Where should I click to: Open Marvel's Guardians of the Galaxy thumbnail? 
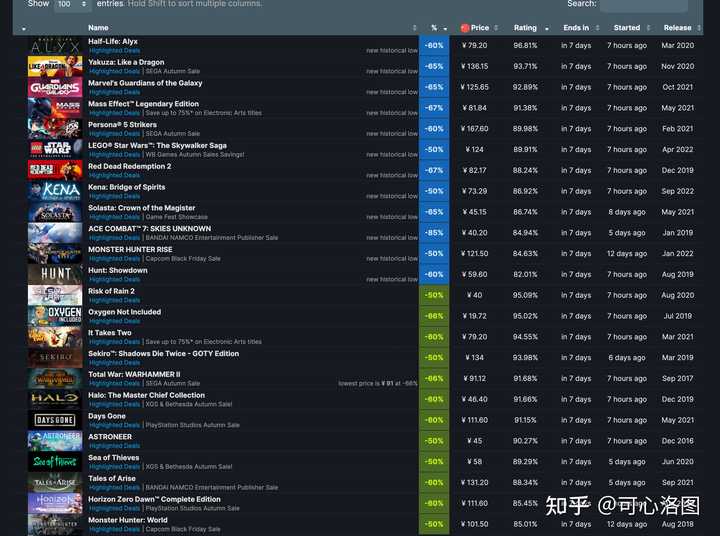pyautogui.click(x=55, y=87)
